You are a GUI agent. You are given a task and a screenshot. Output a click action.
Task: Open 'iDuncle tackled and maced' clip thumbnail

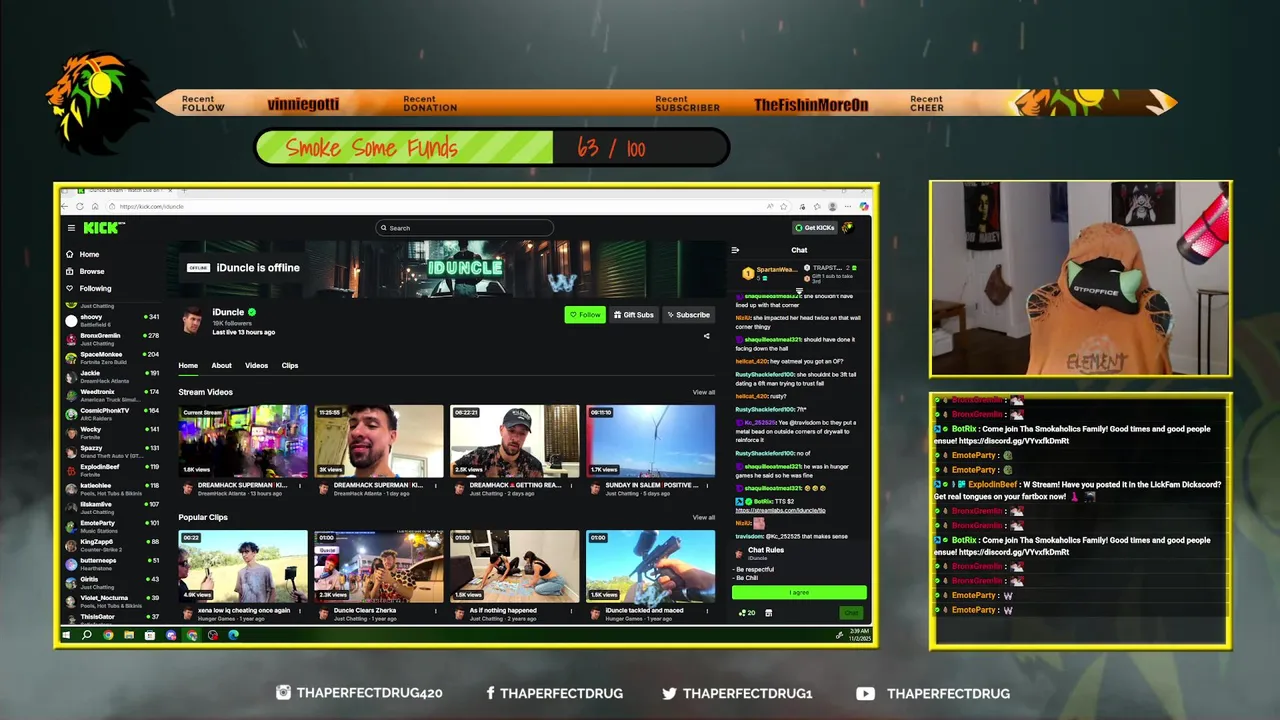[x=651, y=567]
